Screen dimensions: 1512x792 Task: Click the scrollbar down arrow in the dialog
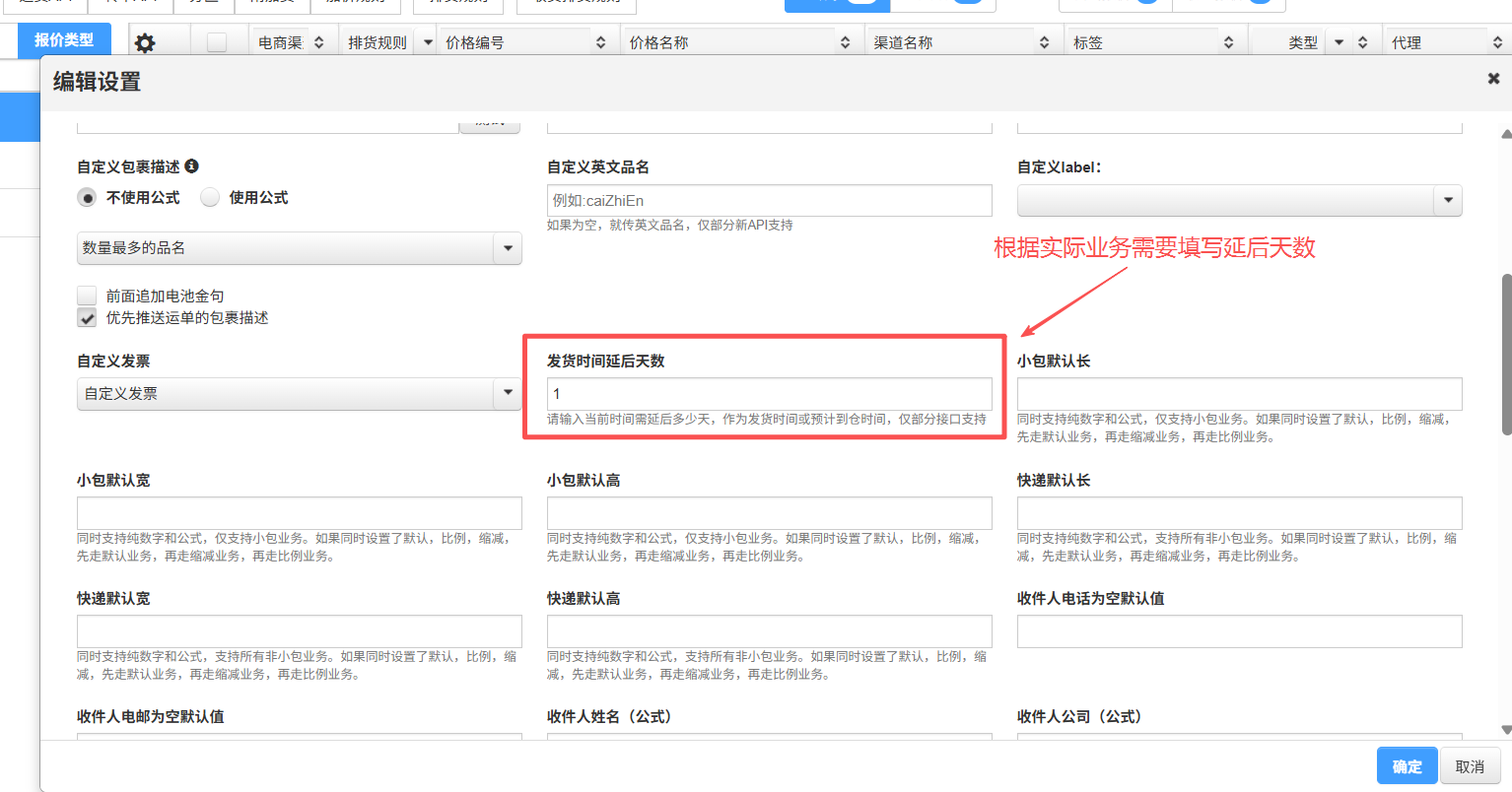[x=1506, y=730]
